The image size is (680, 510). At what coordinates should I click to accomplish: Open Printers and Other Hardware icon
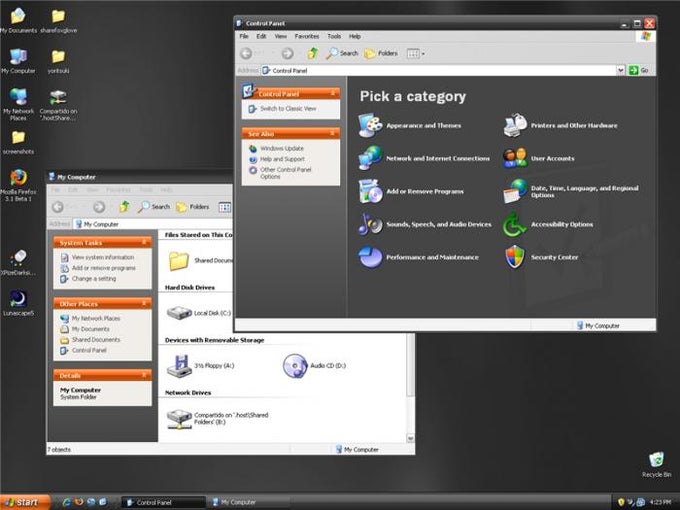point(515,125)
